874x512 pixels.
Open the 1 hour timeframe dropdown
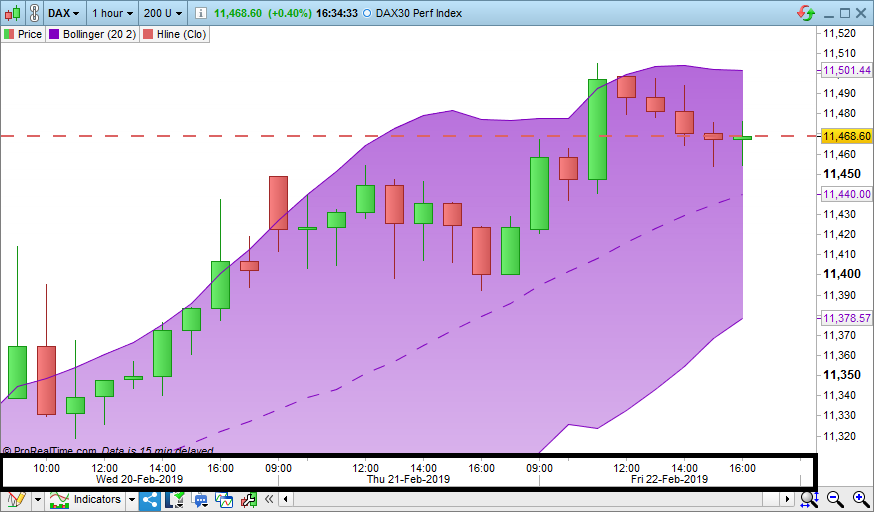(x=112, y=13)
